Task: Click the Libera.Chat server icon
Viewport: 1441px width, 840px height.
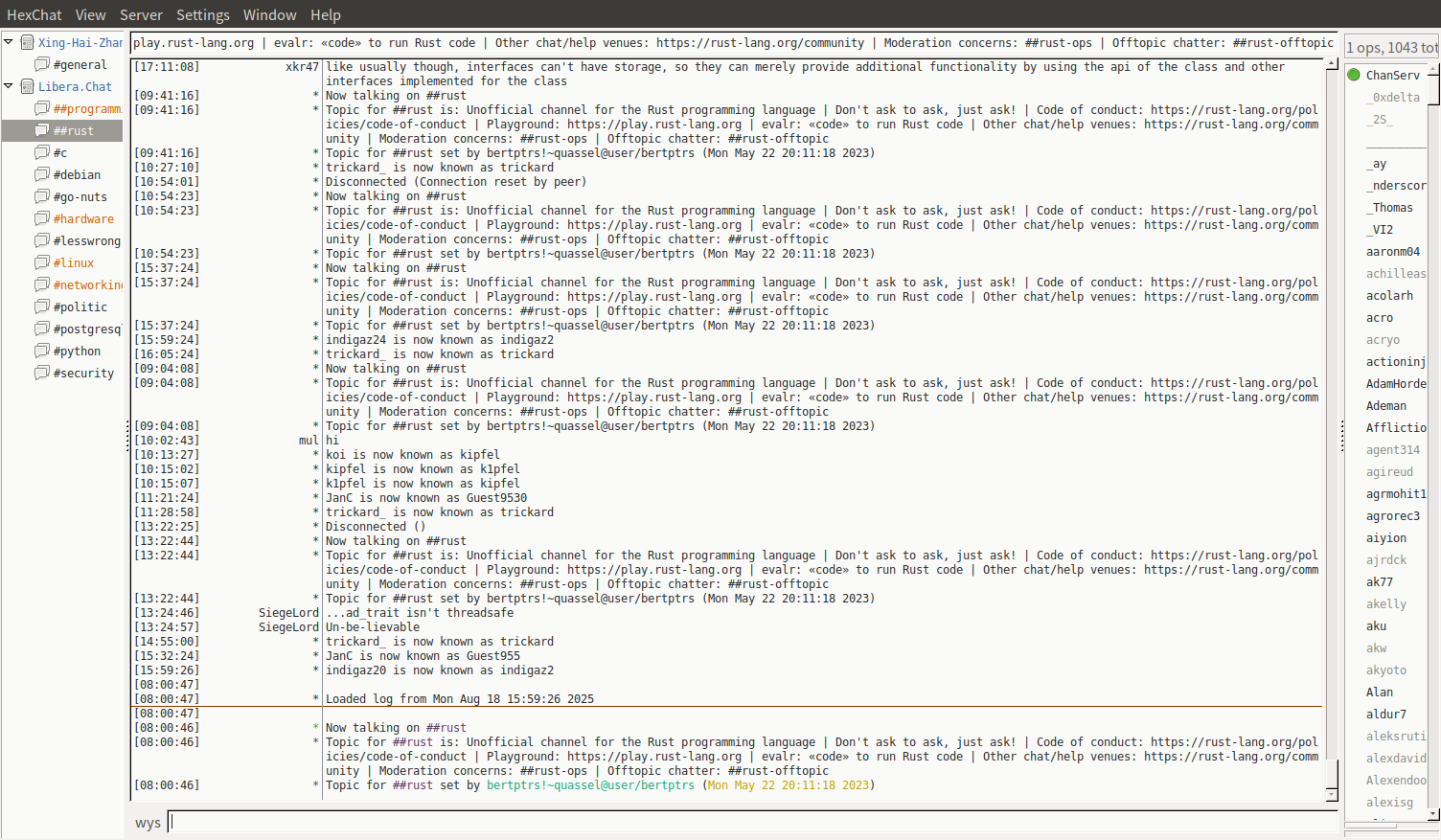Action: (28, 86)
